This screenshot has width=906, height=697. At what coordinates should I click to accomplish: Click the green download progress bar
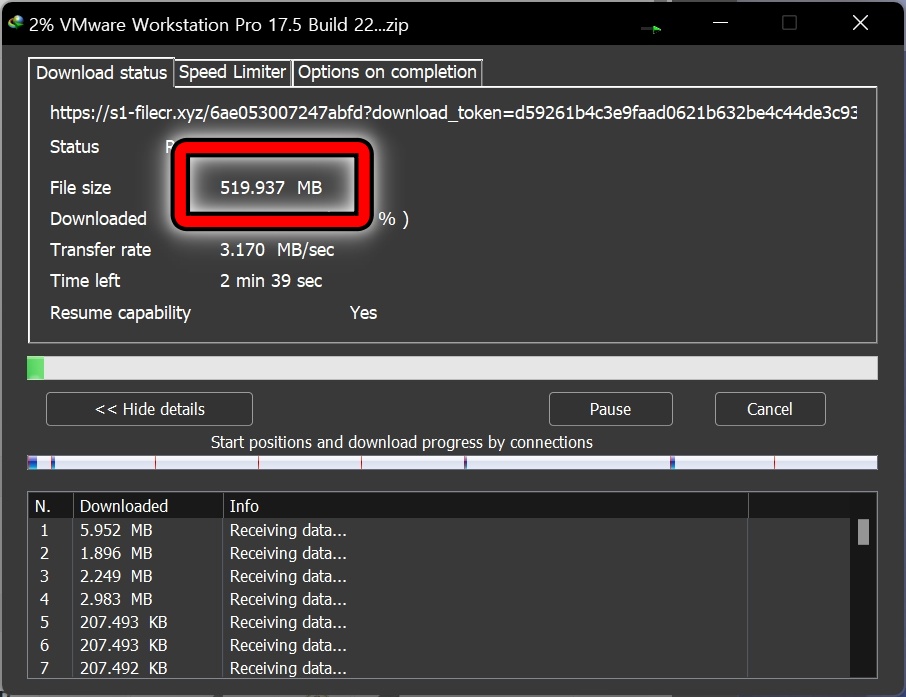(x=452, y=368)
